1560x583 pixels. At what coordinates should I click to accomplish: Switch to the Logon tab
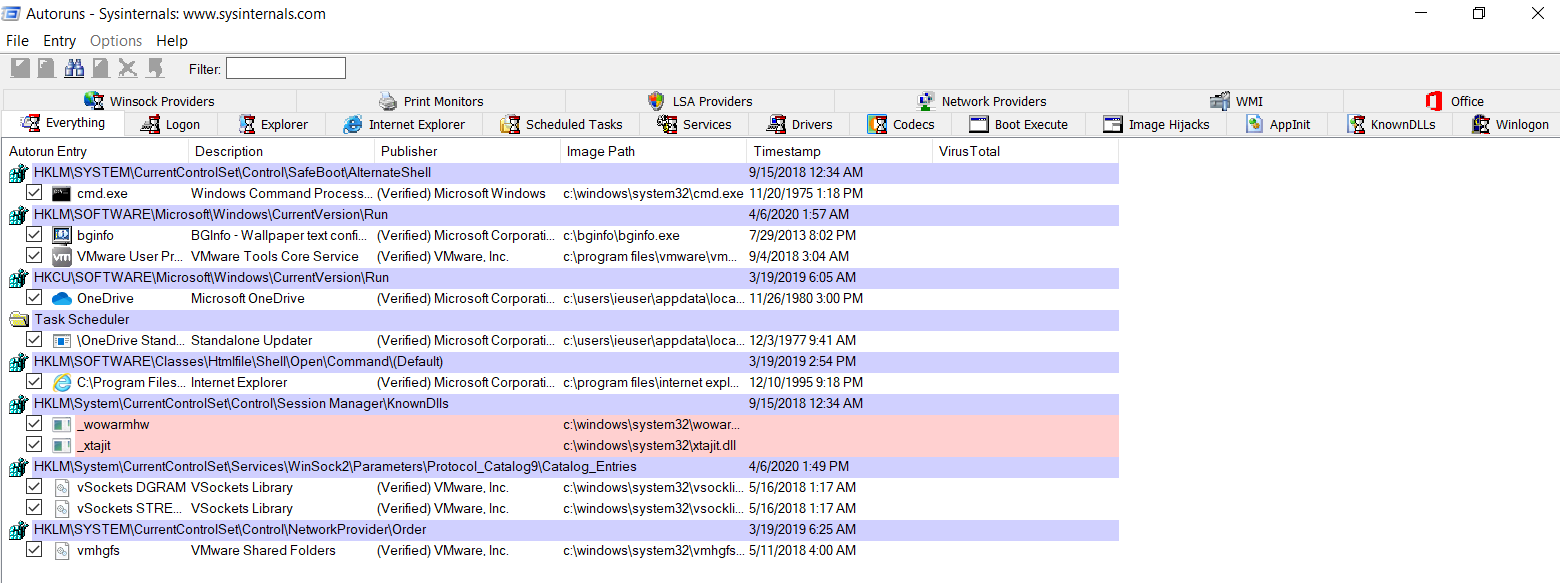[x=170, y=125]
